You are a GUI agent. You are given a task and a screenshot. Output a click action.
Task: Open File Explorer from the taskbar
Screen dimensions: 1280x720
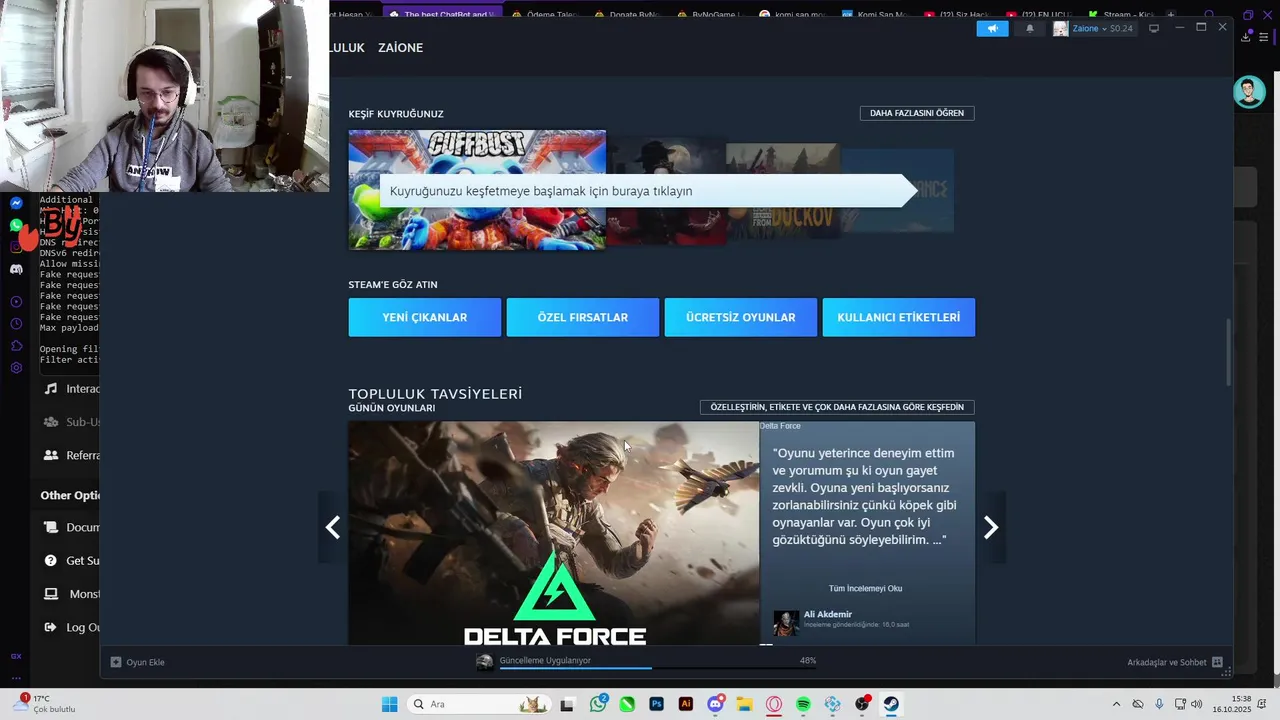click(x=744, y=704)
